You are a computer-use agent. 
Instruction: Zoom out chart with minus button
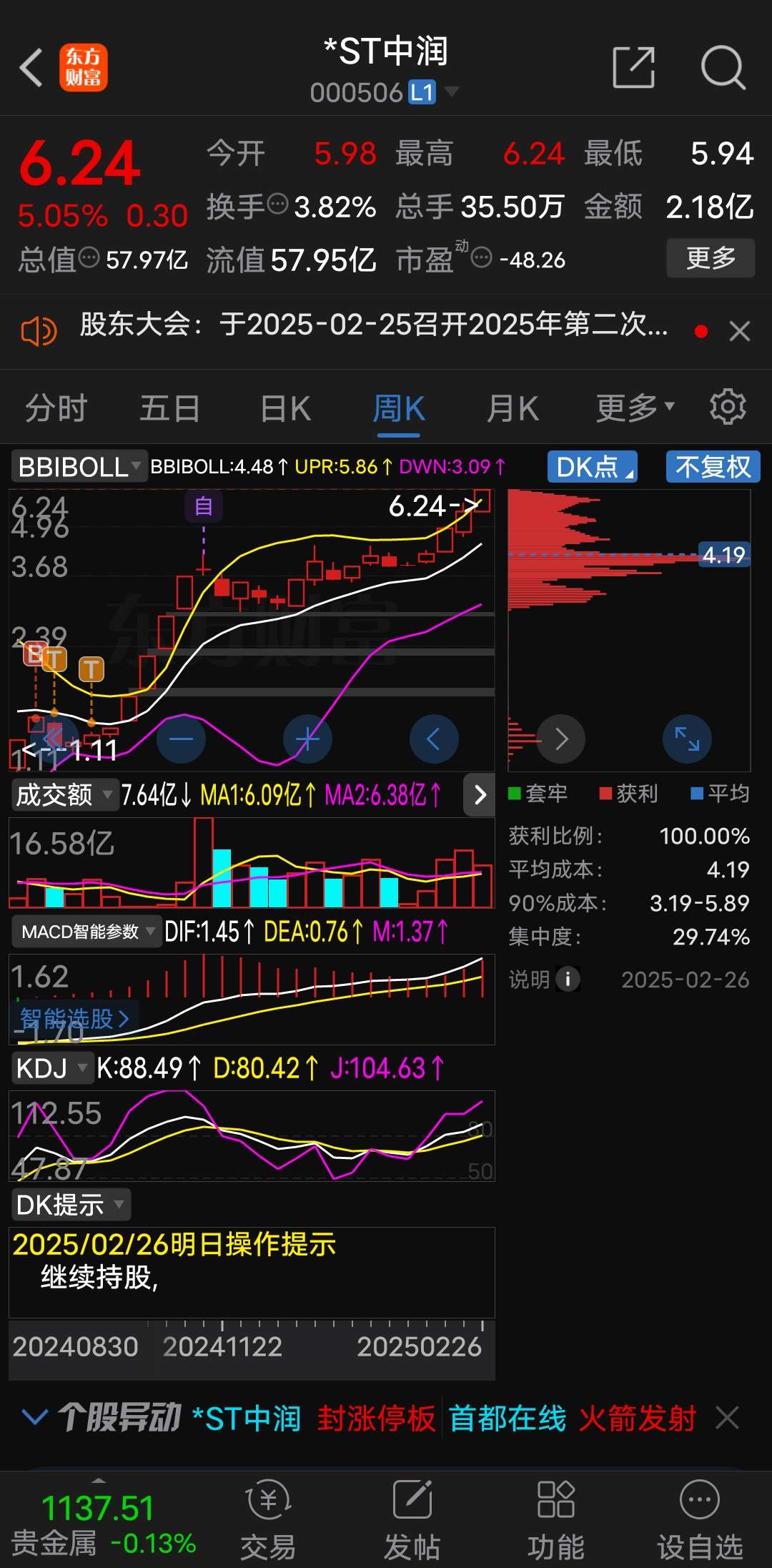182,739
